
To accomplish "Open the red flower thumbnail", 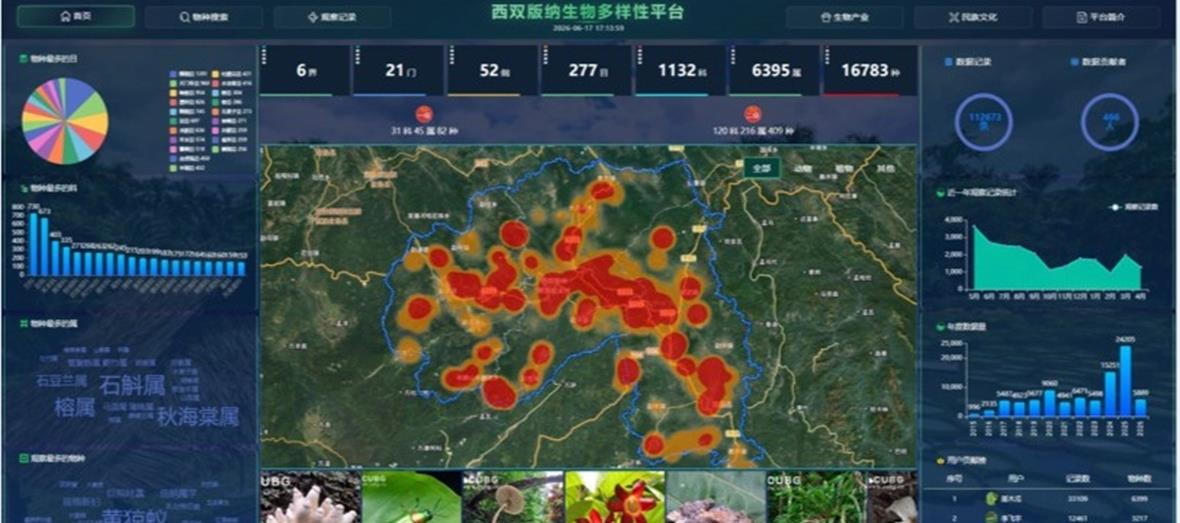I will (615, 497).
